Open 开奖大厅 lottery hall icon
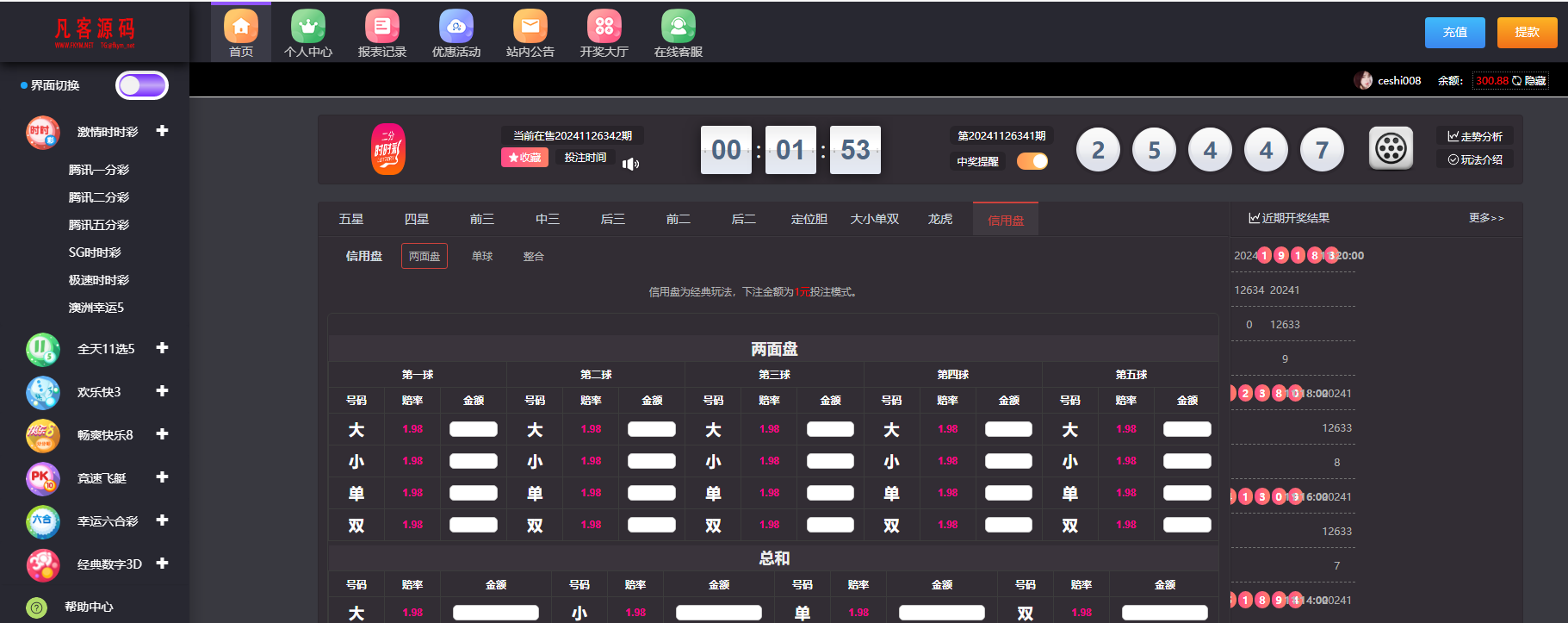This screenshot has height=623, width=1568. pyautogui.click(x=604, y=27)
